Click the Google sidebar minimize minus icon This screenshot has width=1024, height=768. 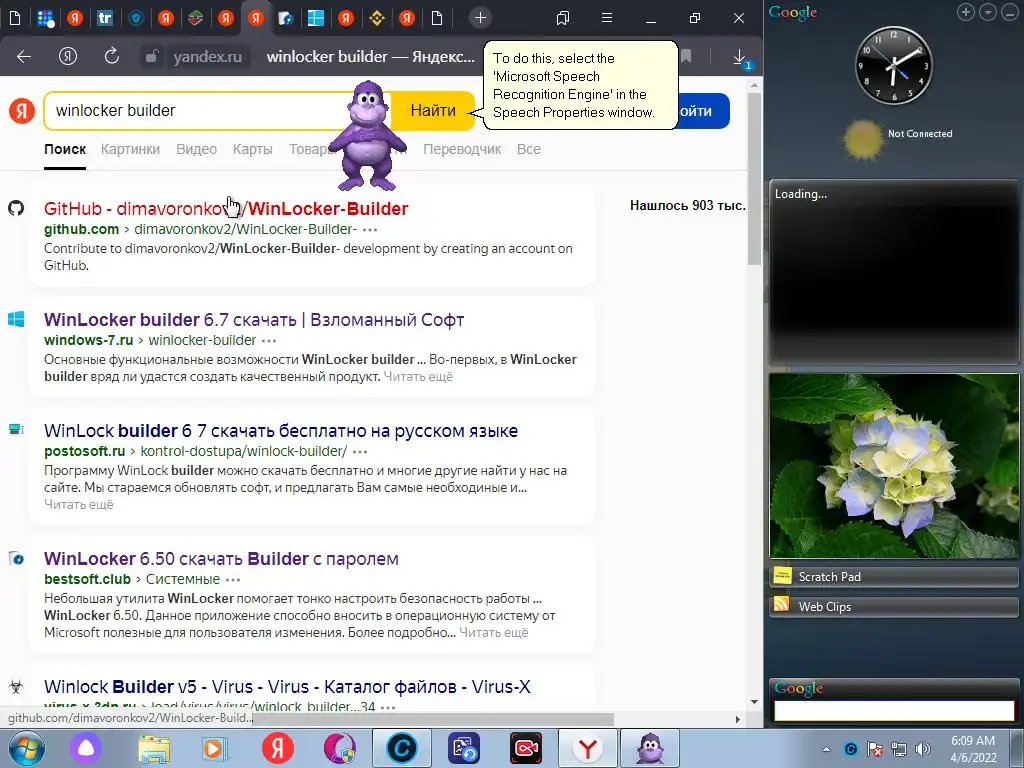pos(1010,12)
